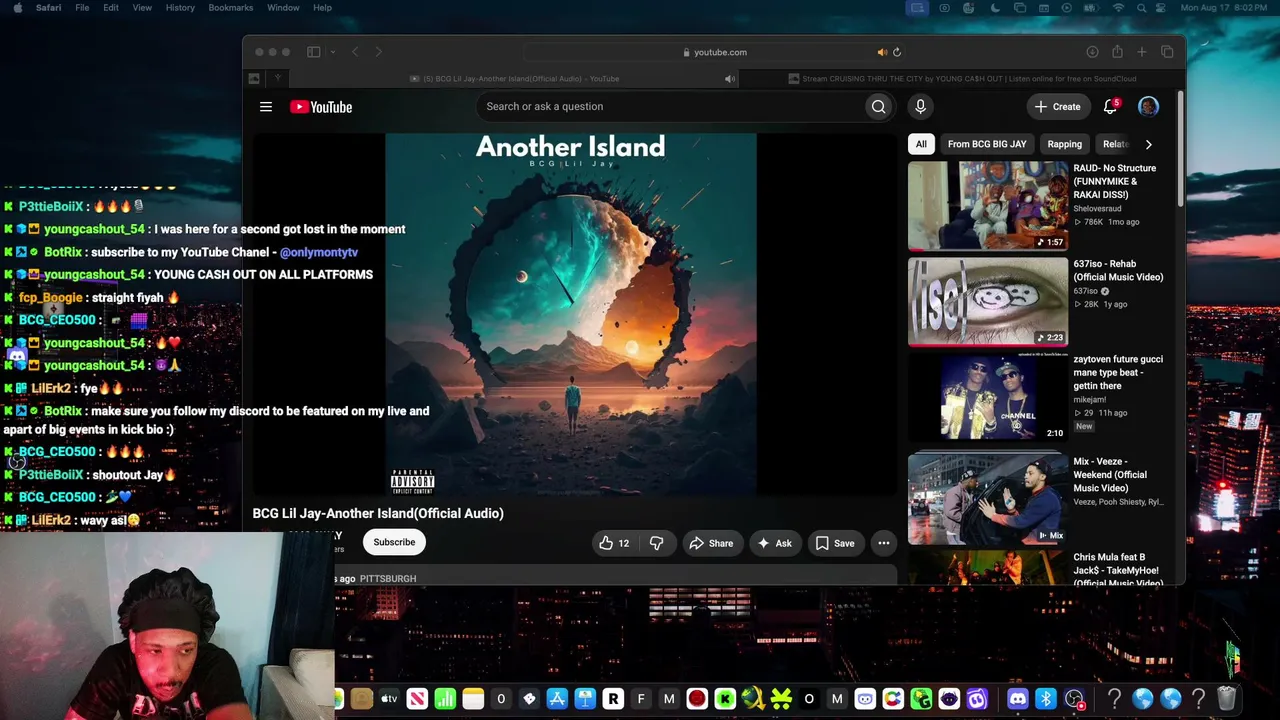Open the Veeze Weekend mix thumbnail
1280x720 pixels.
coord(988,498)
